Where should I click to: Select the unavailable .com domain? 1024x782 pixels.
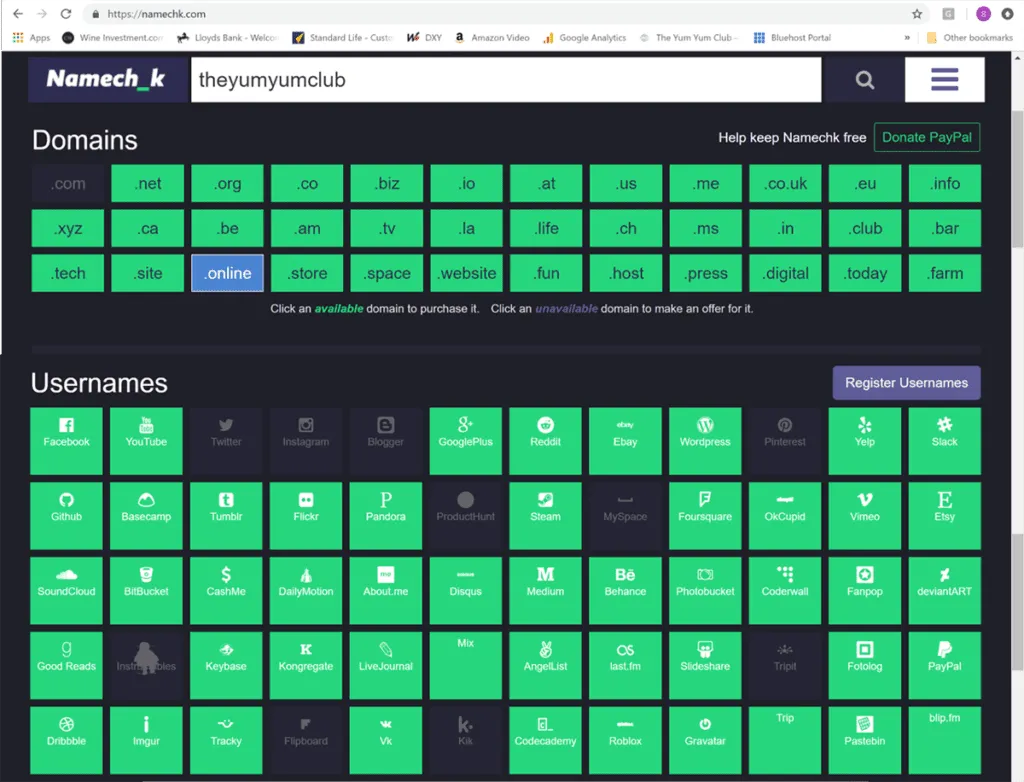coord(68,184)
